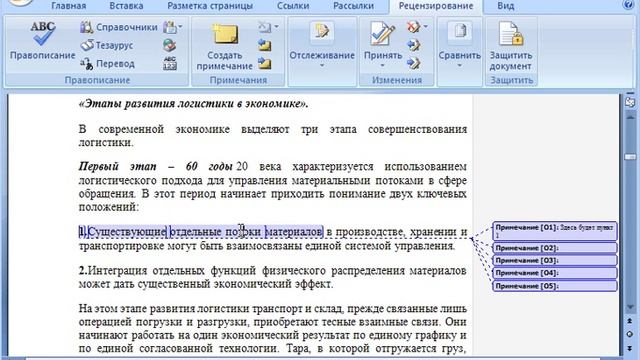Open the Разметка страницы tab
This screenshot has height=360, width=640.
click(210, 6)
